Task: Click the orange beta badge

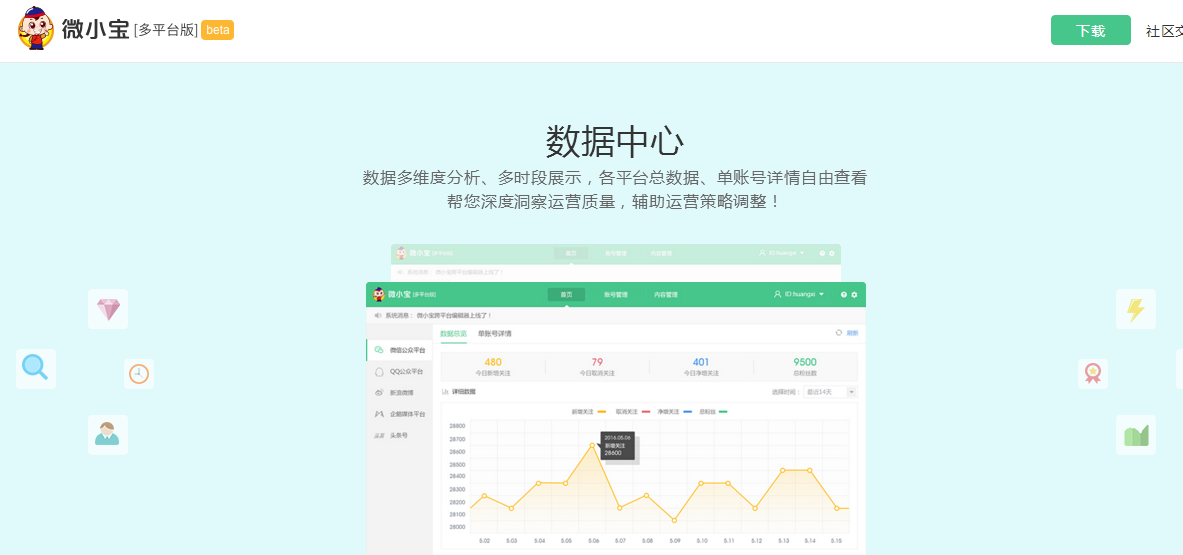Action: coord(217,30)
